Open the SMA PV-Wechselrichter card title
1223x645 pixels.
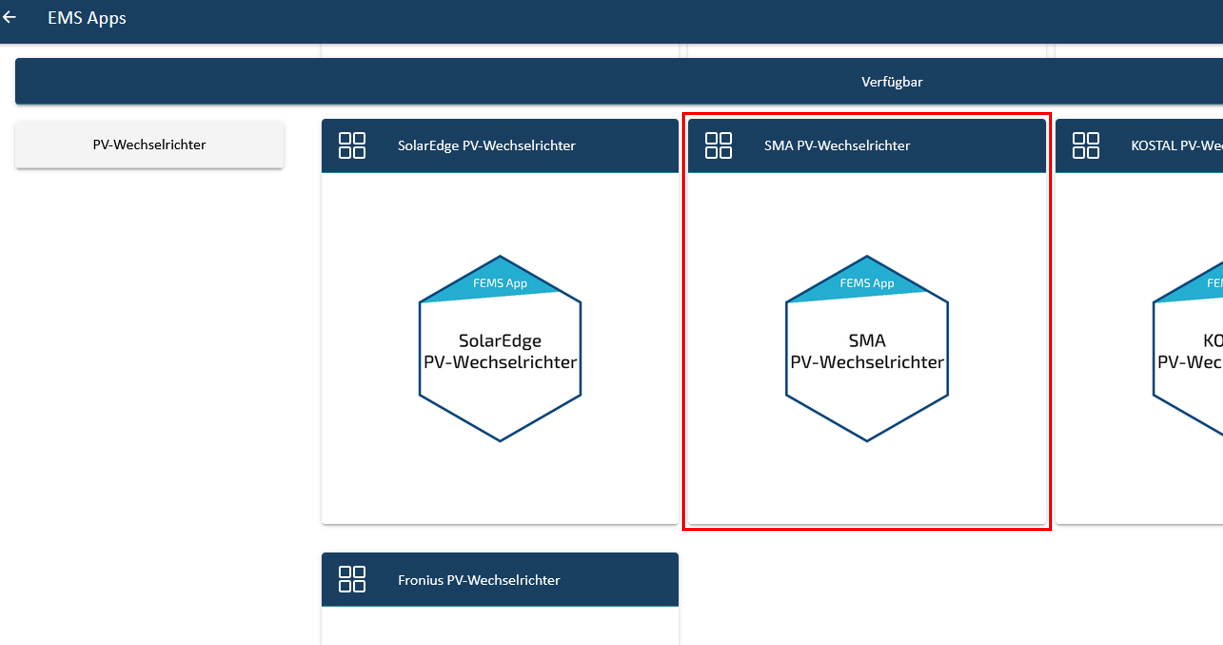tap(837, 145)
